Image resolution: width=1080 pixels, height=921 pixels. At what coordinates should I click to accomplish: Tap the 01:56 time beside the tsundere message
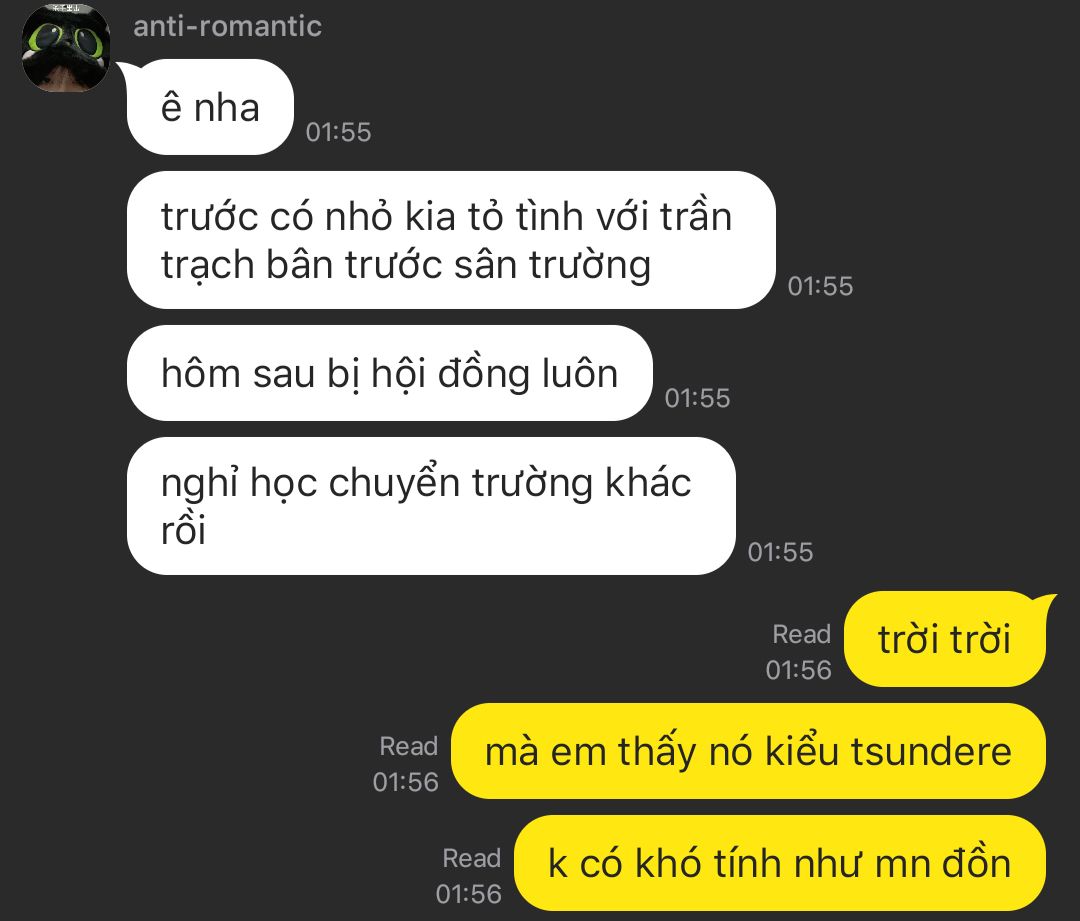[x=406, y=782]
